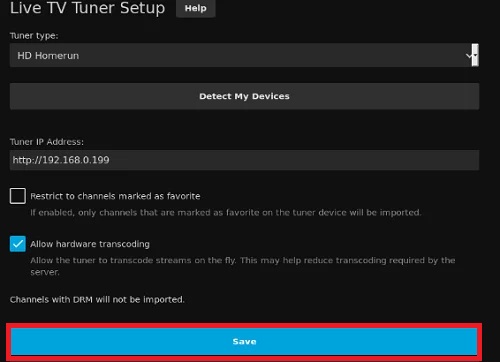Enable Restrict to channels marked as favorite
500x362 pixels.
(18, 196)
